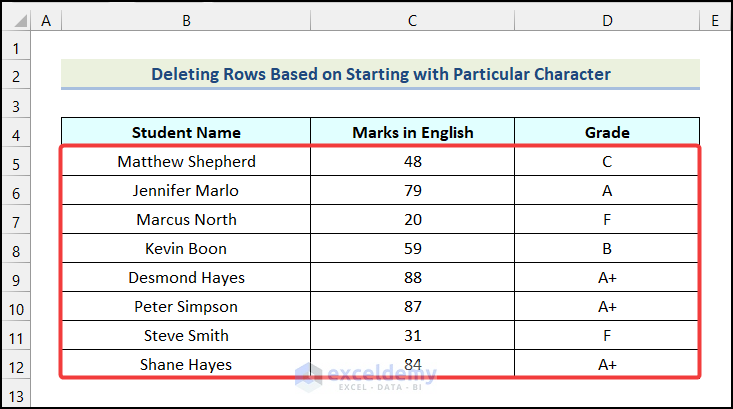Select Steve Smith's marks value 31
Image resolution: width=733 pixels, height=409 pixels.
point(412,336)
